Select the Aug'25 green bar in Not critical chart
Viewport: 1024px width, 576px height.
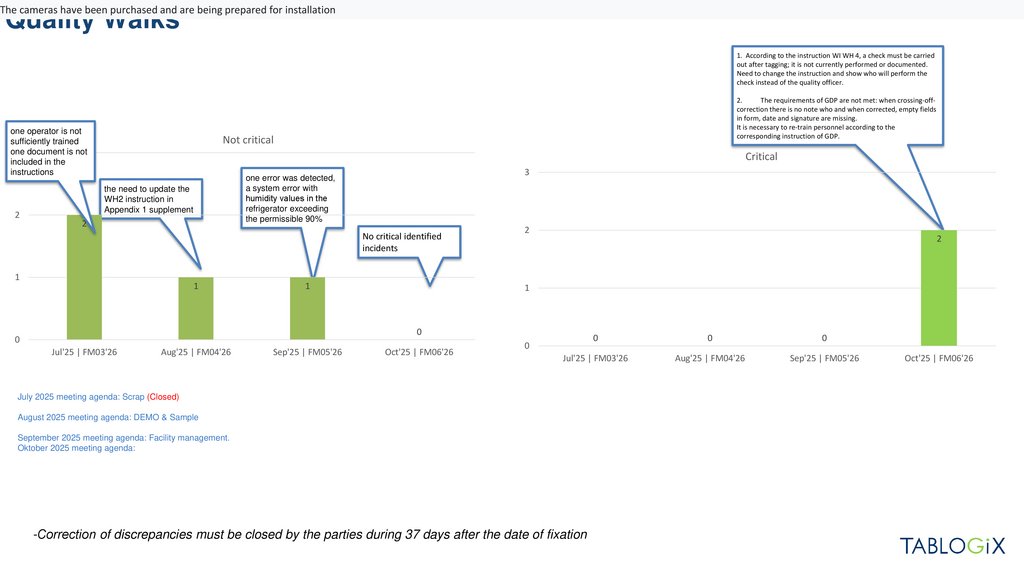[x=195, y=308]
